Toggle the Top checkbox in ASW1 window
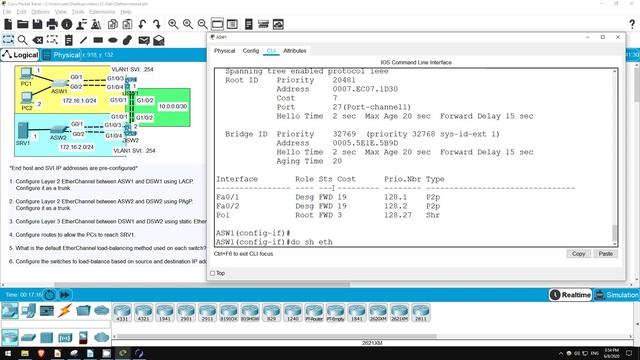 coord(212,273)
